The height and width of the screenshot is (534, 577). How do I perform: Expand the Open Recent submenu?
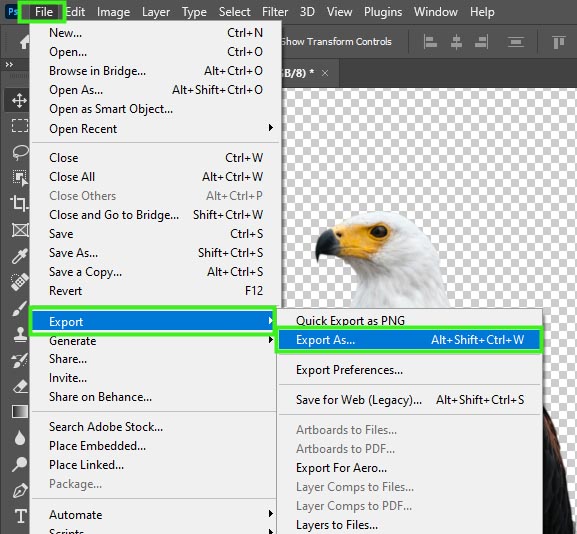(x=155, y=129)
